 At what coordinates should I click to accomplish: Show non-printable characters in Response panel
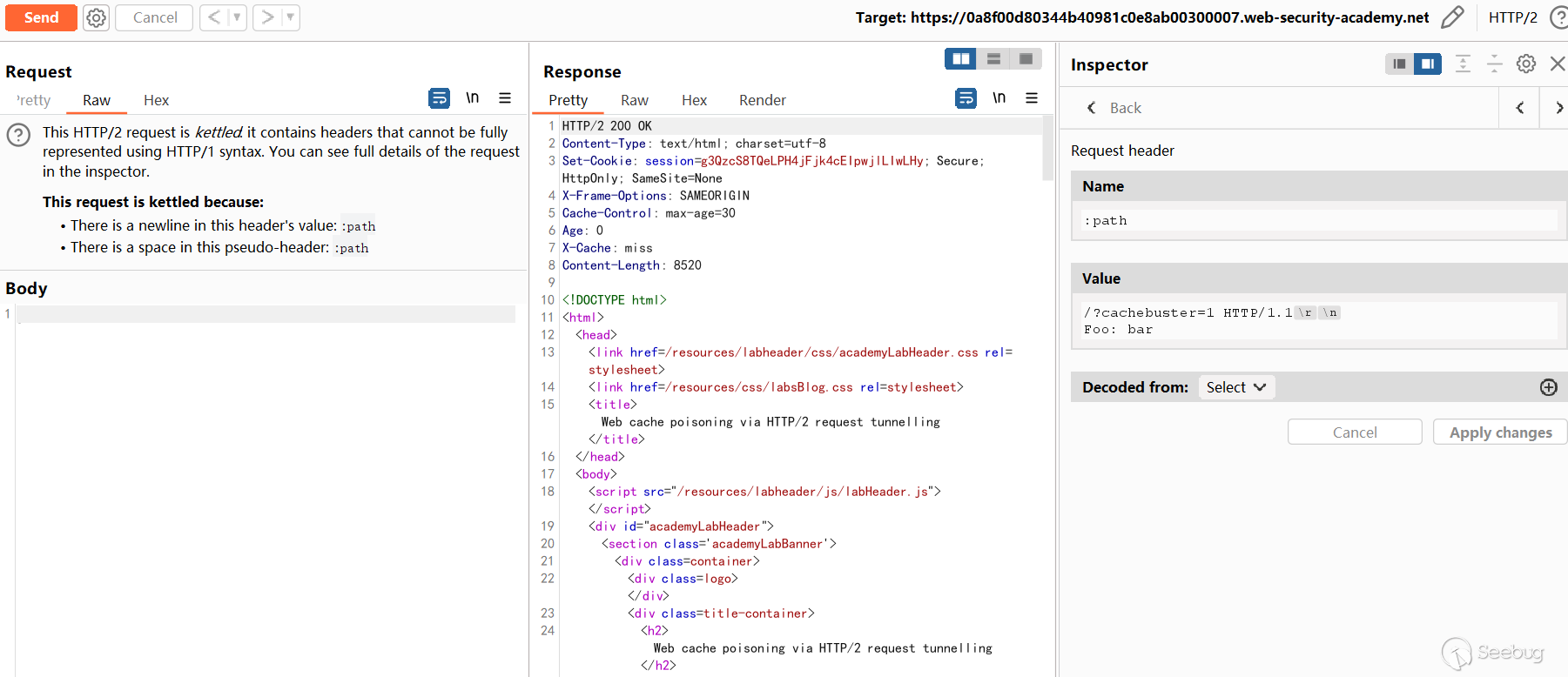coord(999,98)
